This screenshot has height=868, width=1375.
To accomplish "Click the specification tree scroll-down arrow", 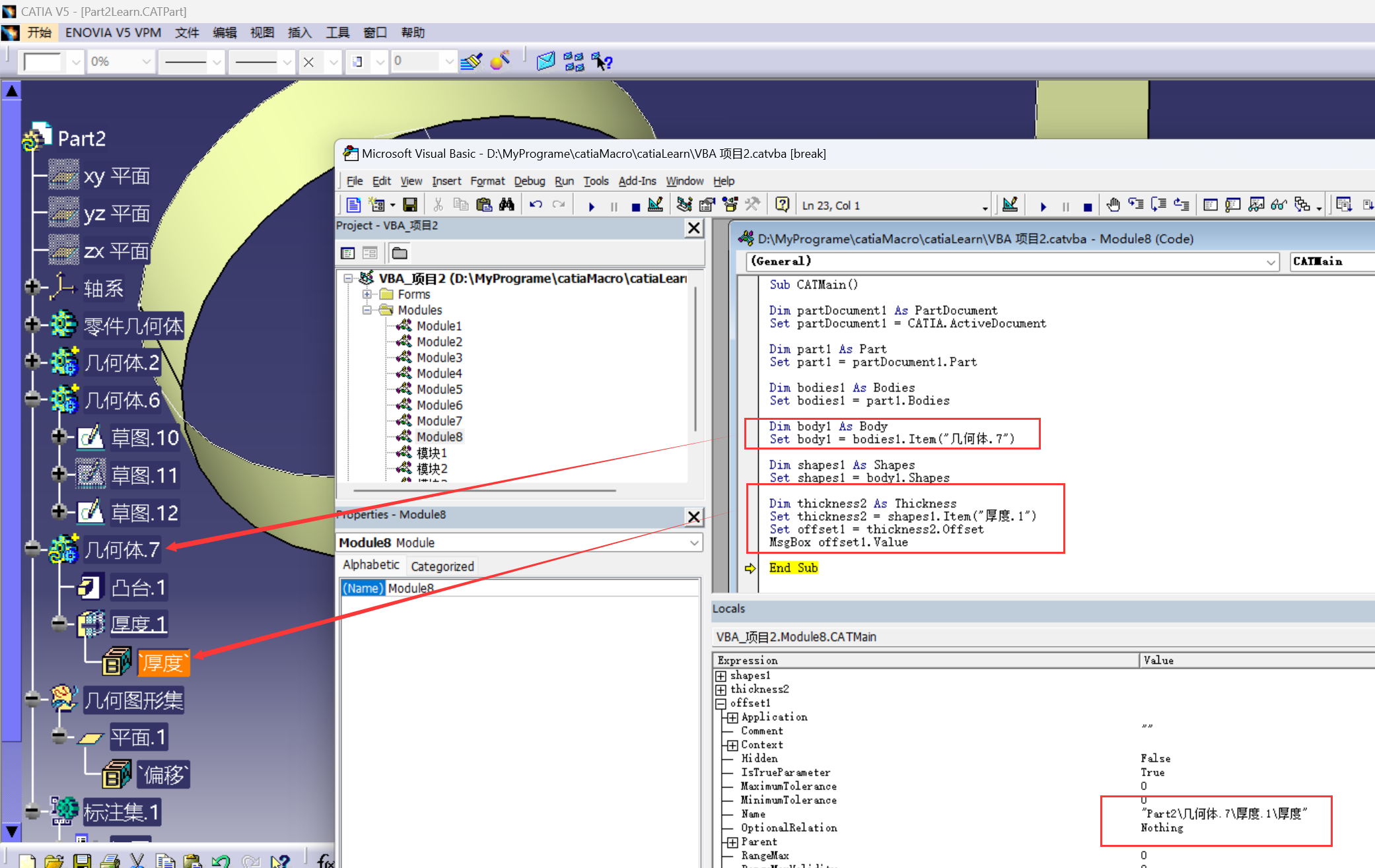I will tap(12, 831).
